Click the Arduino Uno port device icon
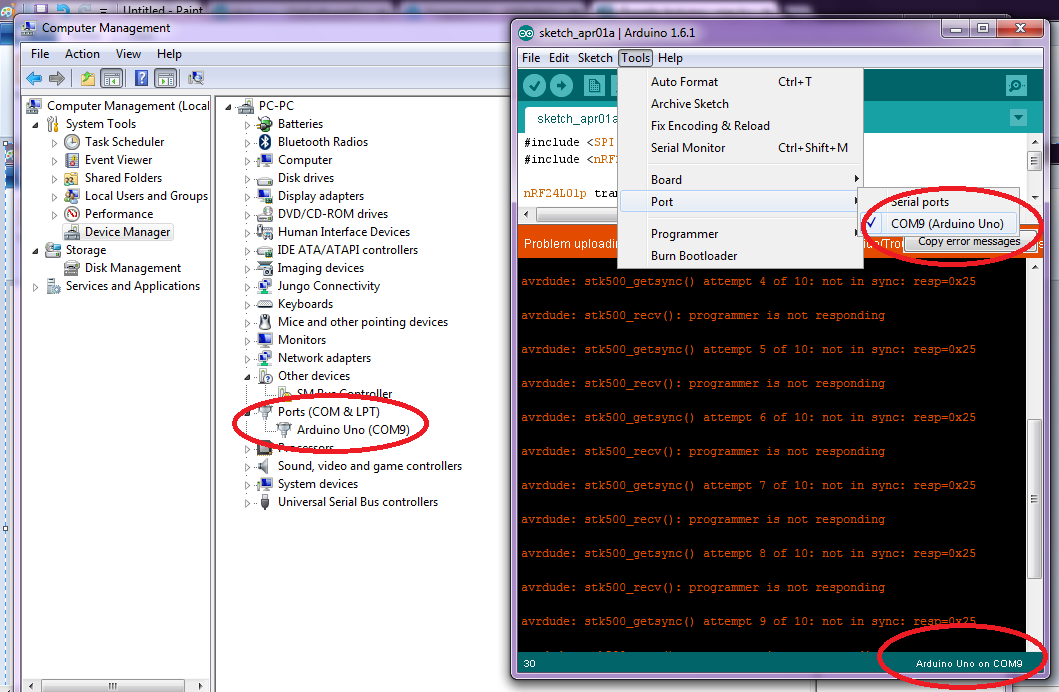The height and width of the screenshot is (692, 1059). tap(284, 430)
